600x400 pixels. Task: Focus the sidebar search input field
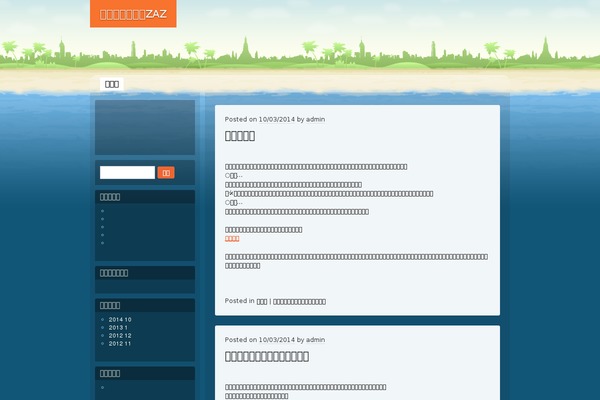pyautogui.click(x=127, y=172)
